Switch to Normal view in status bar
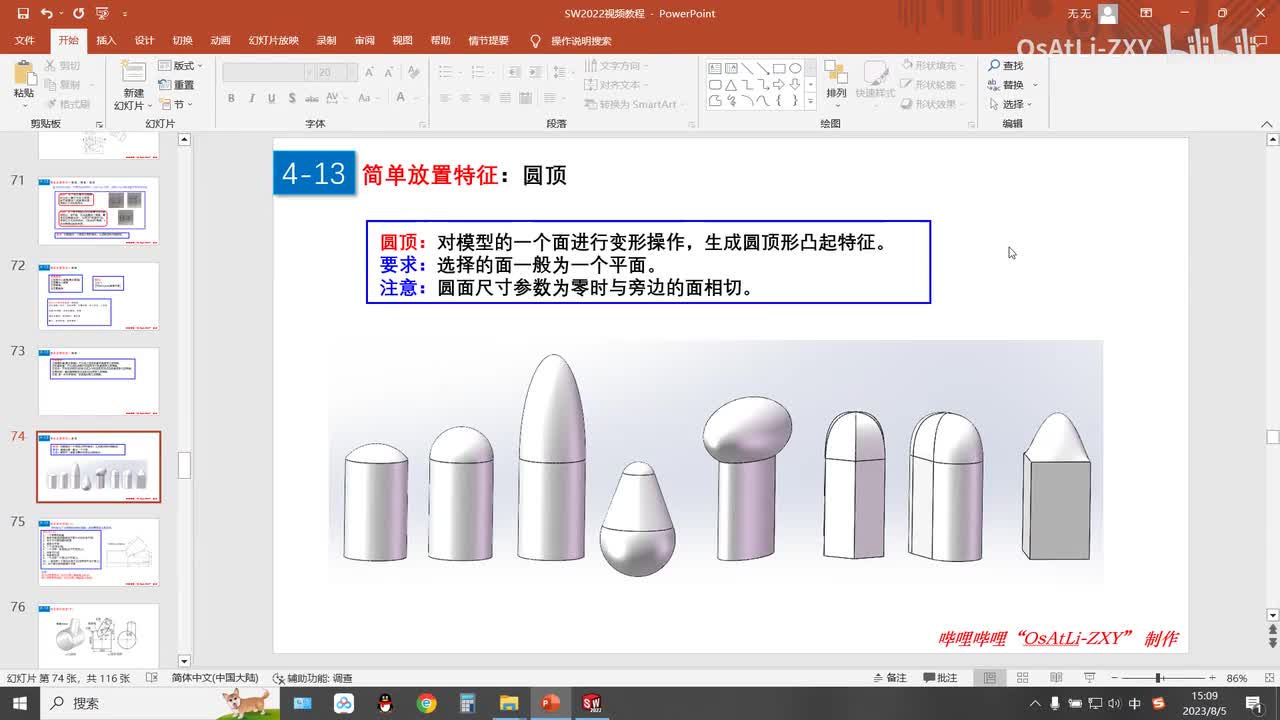This screenshot has width=1280, height=720. tap(990, 678)
